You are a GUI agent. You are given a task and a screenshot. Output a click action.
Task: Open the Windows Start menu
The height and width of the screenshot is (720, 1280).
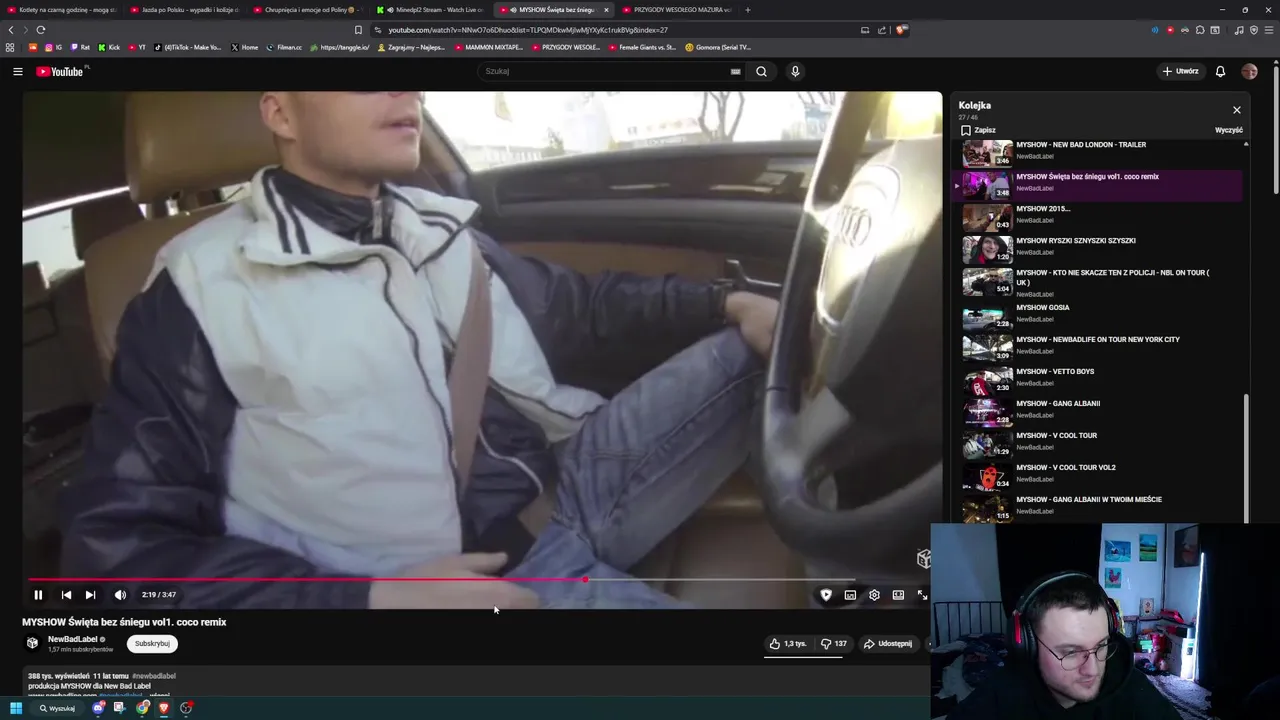coord(16,708)
